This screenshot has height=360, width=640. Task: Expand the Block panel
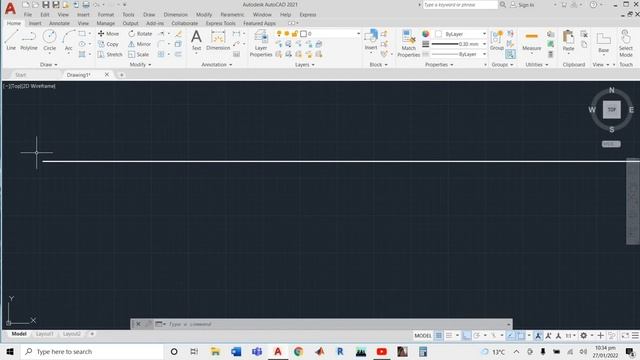378,64
